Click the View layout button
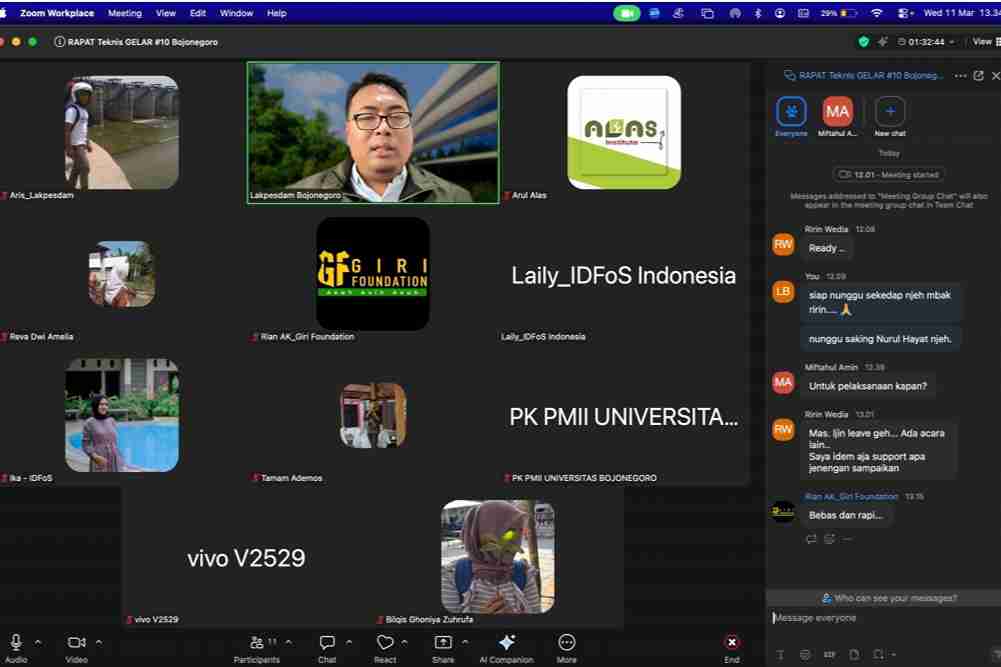This screenshot has height=667, width=1001. click(986, 42)
